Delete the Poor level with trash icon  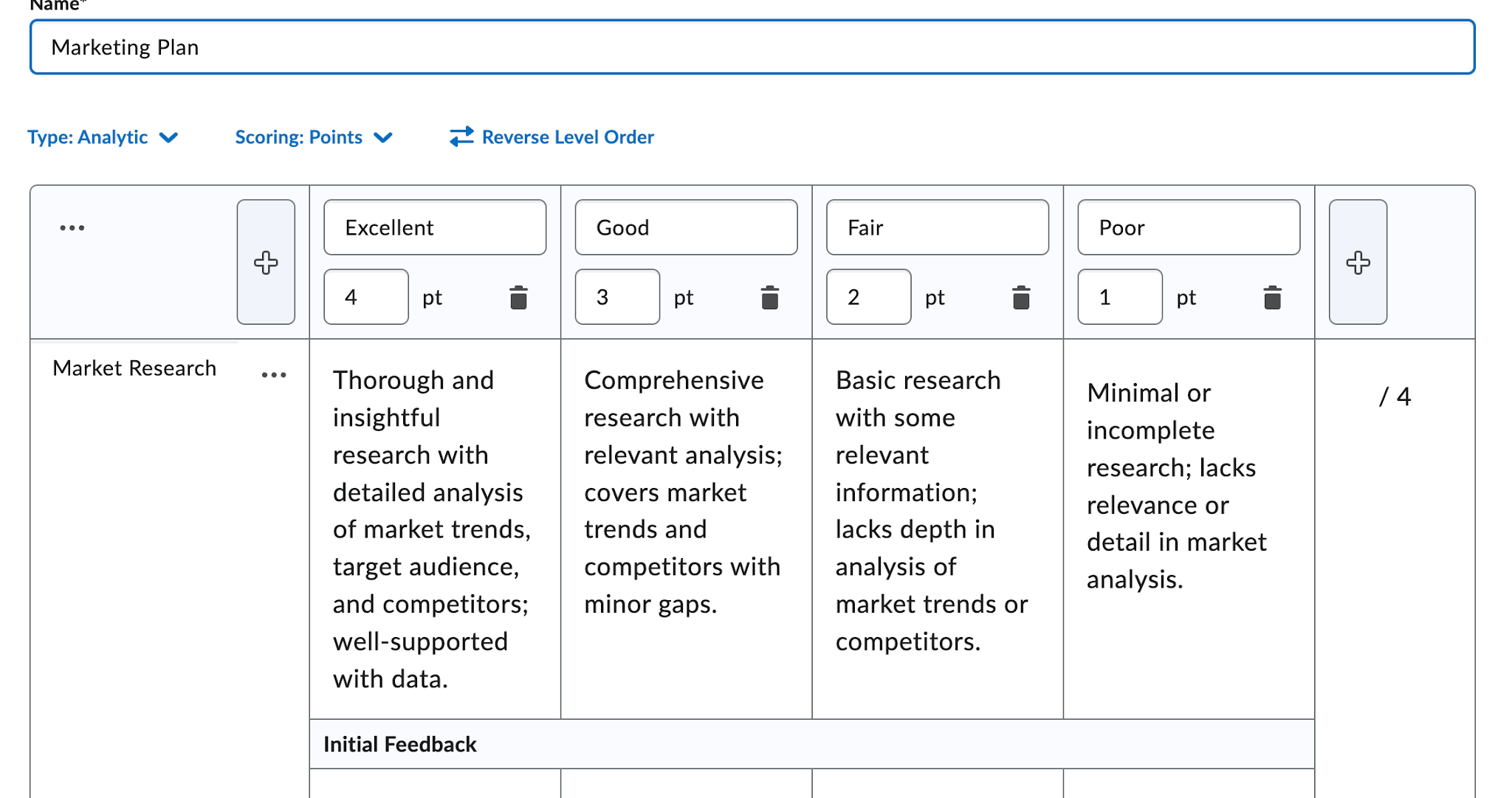(x=1272, y=297)
